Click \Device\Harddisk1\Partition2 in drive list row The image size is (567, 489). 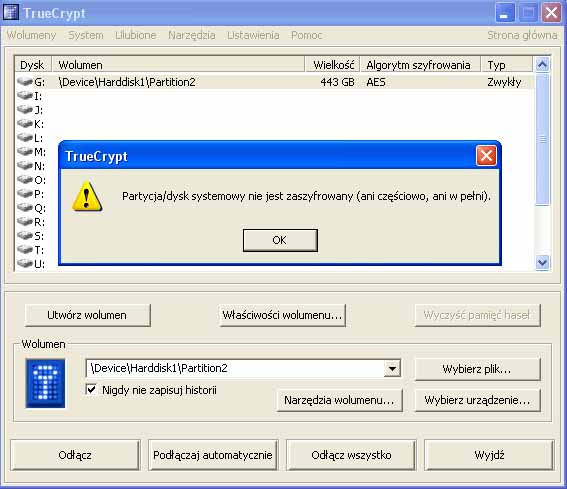[x=127, y=82]
